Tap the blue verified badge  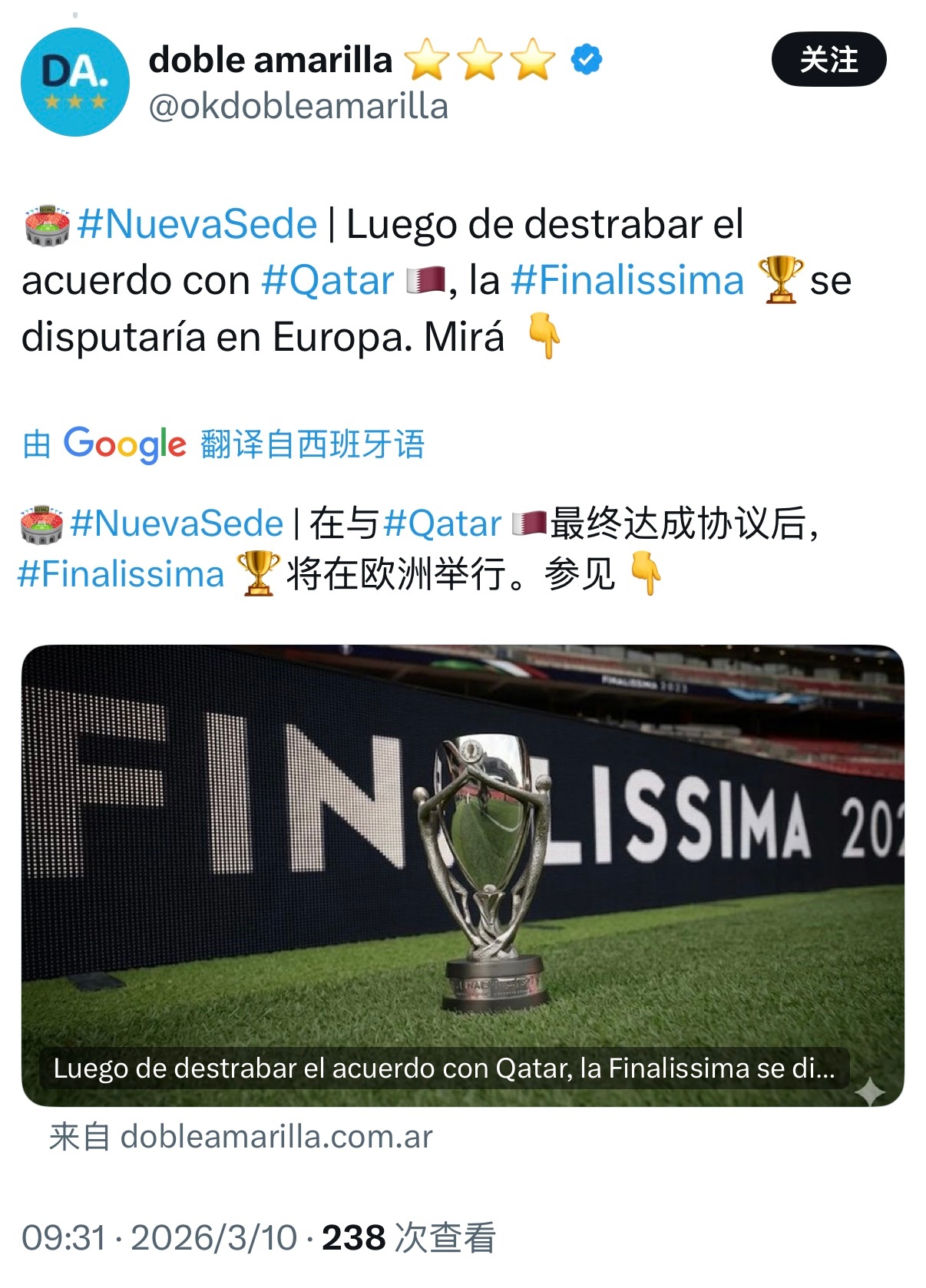tap(587, 60)
